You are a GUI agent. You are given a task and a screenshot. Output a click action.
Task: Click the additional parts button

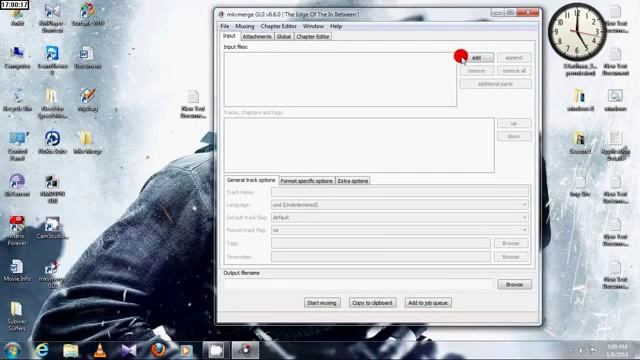pos(496,84)
